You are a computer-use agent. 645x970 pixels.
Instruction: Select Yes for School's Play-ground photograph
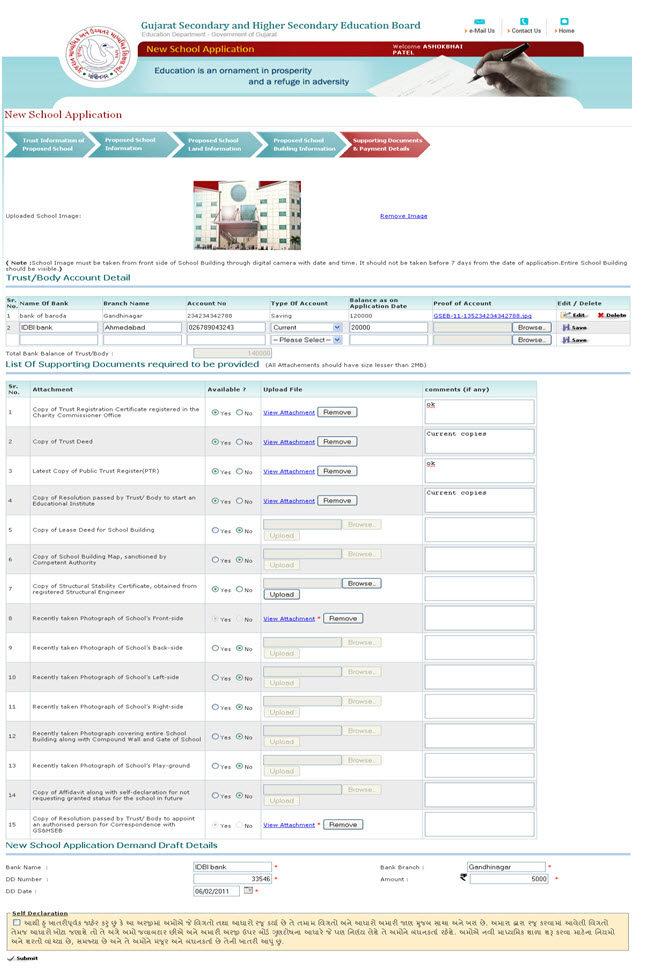point(215,766)
